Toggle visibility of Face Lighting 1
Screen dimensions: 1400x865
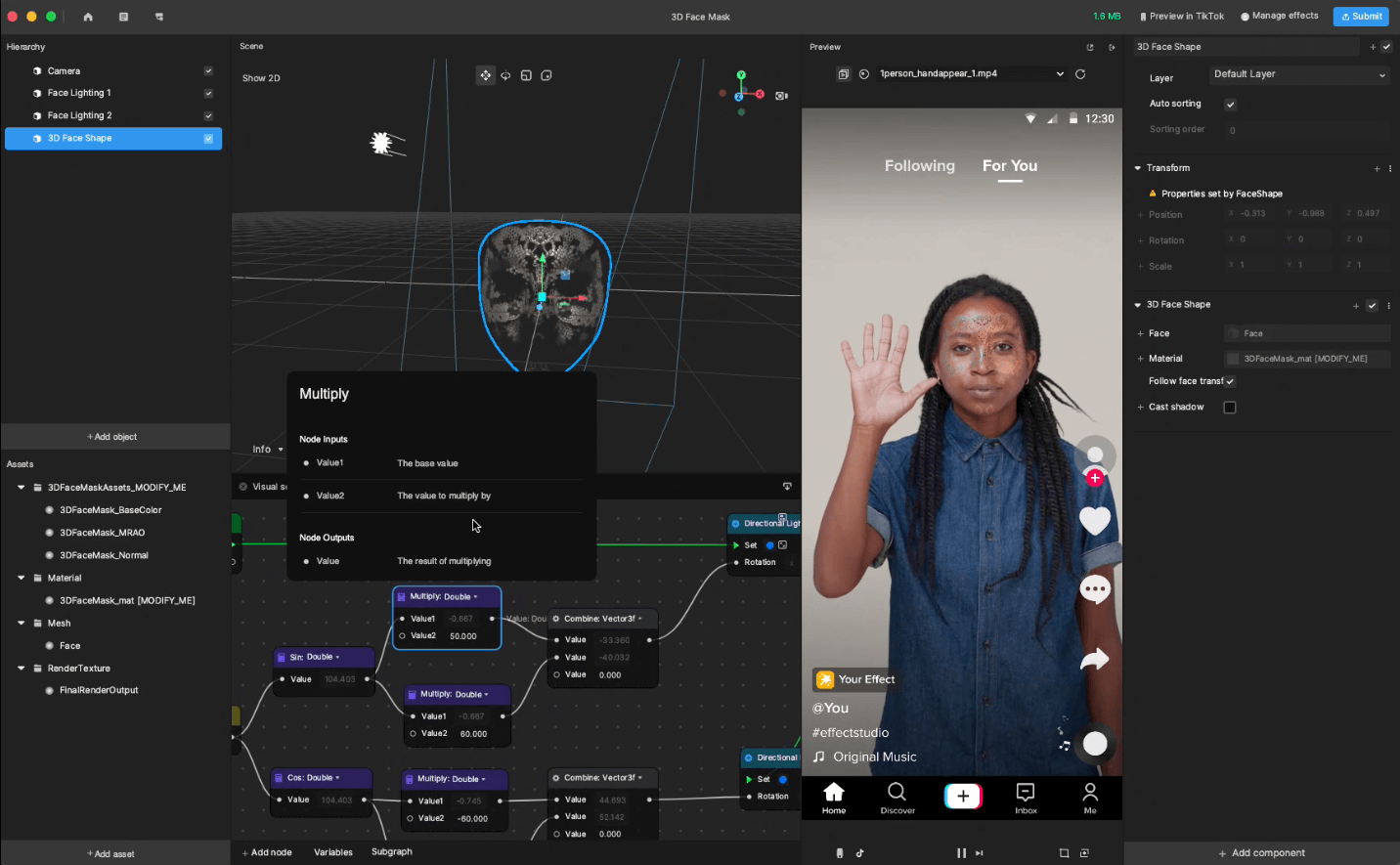coord(208,94)
